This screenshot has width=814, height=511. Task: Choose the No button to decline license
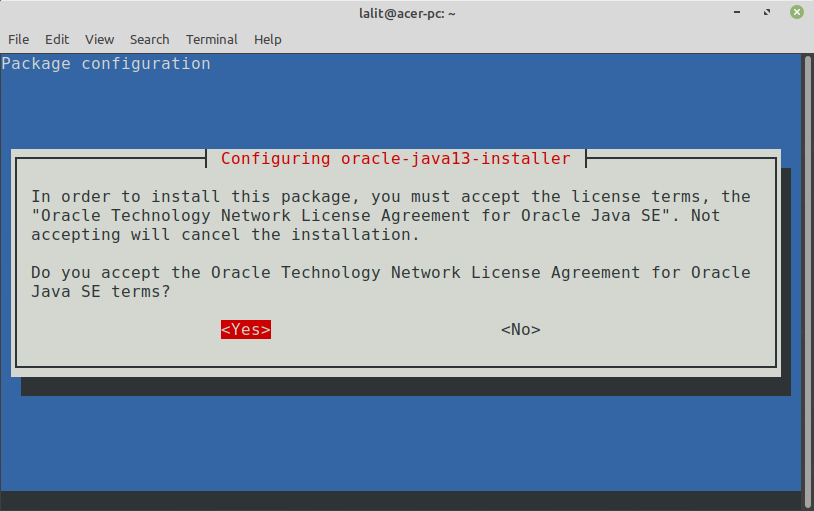(521, 330)
